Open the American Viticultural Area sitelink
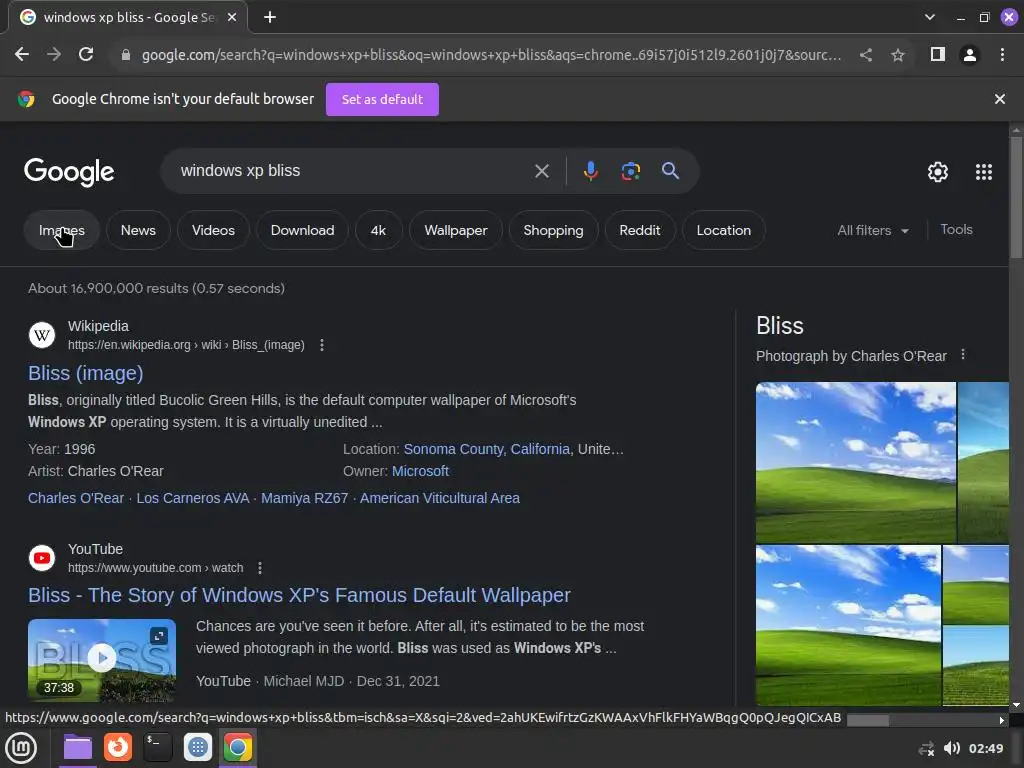The width and height of the screenshot is (1024, 768). pos(440,498)
